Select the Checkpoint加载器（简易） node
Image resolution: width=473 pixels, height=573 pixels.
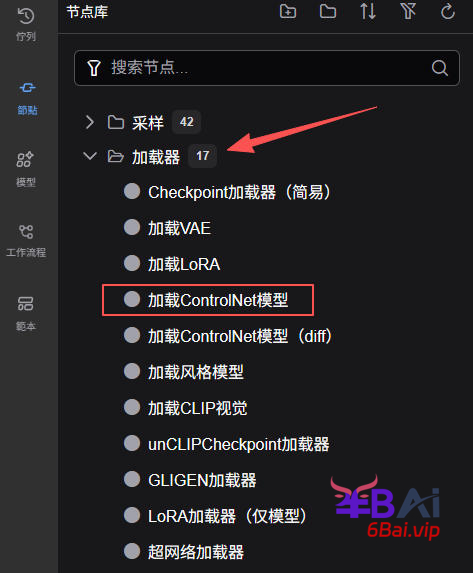click(x=227, y=192)
